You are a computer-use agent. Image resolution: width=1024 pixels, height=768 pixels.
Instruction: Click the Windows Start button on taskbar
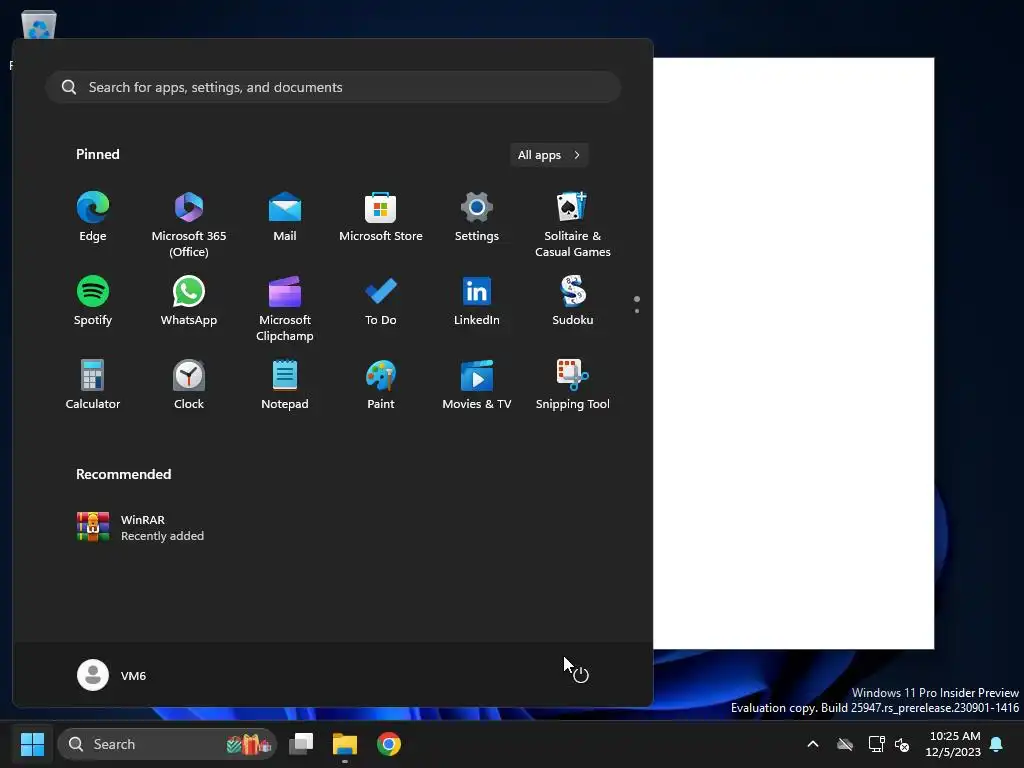[x=32, y=744]
